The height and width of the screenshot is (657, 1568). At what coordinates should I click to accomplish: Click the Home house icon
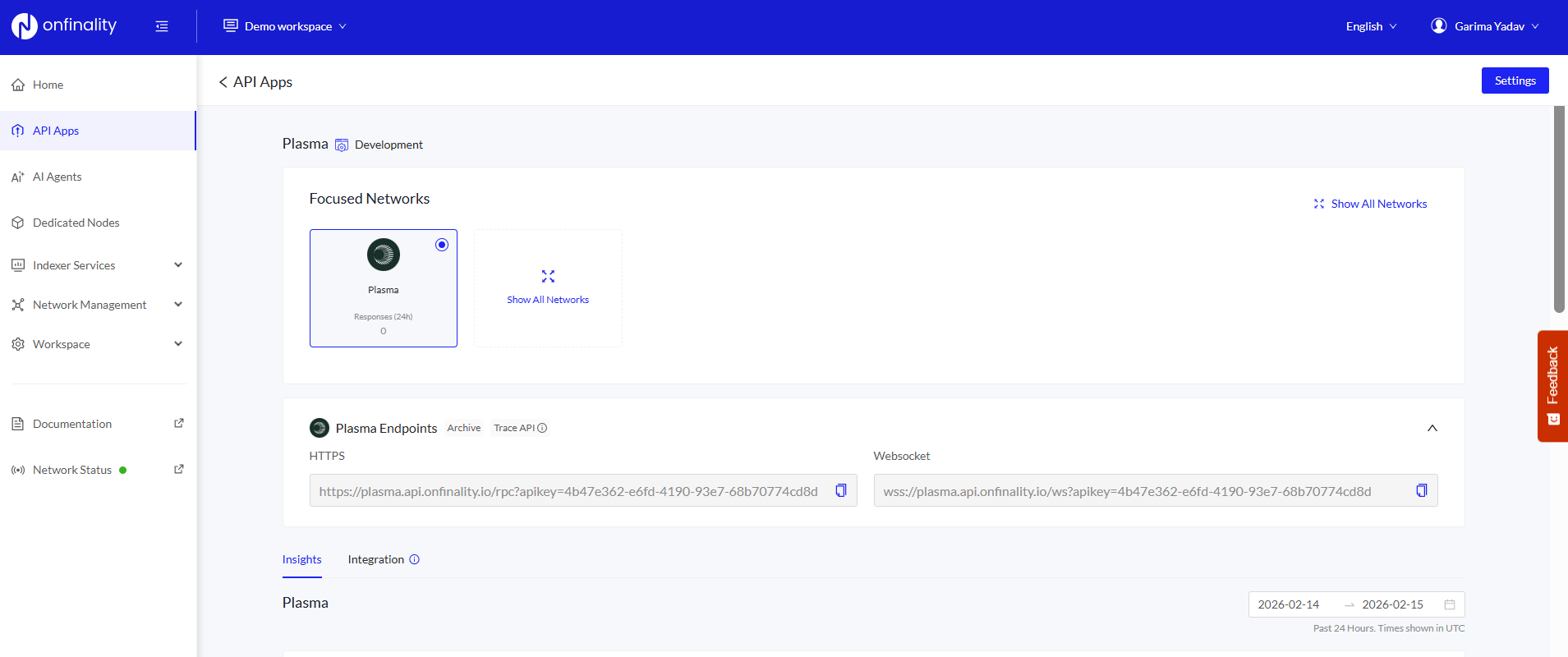18,85
